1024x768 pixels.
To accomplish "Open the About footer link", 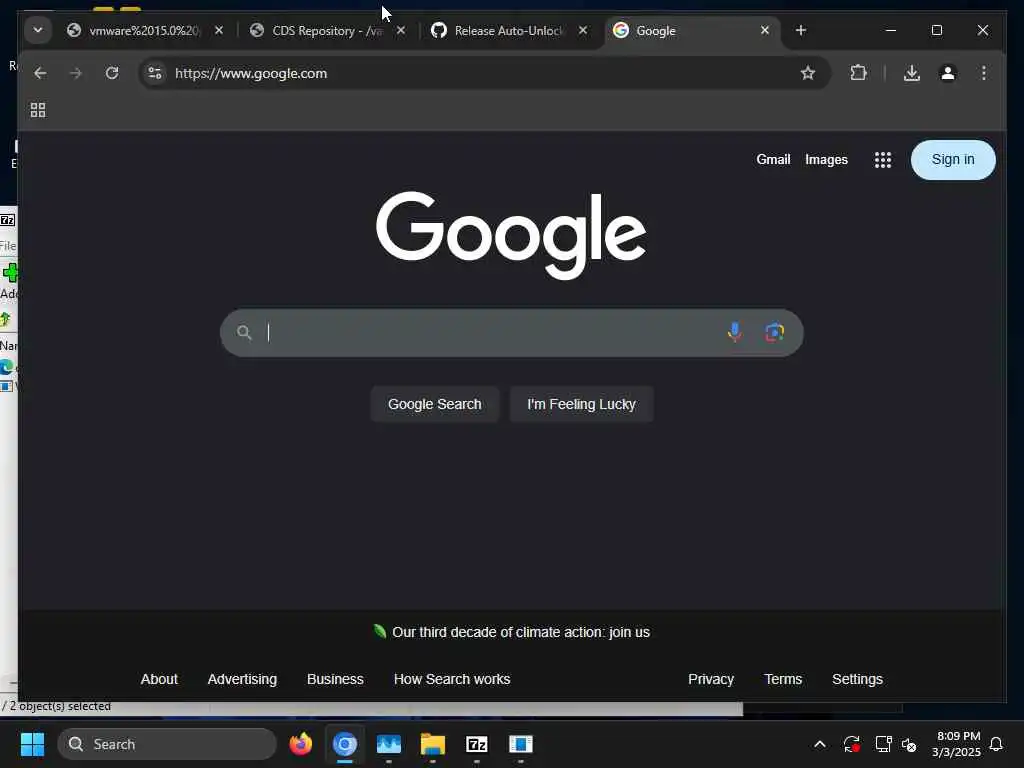I will coord(159,679).
